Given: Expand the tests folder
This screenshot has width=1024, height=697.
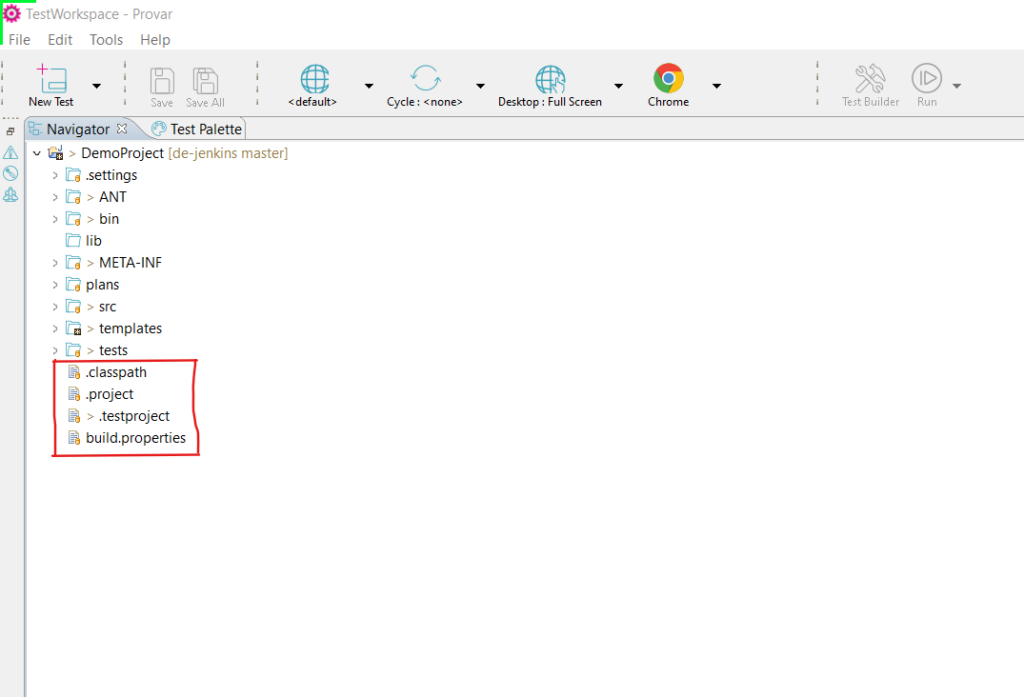Looking at the screenshot, I should tap(55, 351).
